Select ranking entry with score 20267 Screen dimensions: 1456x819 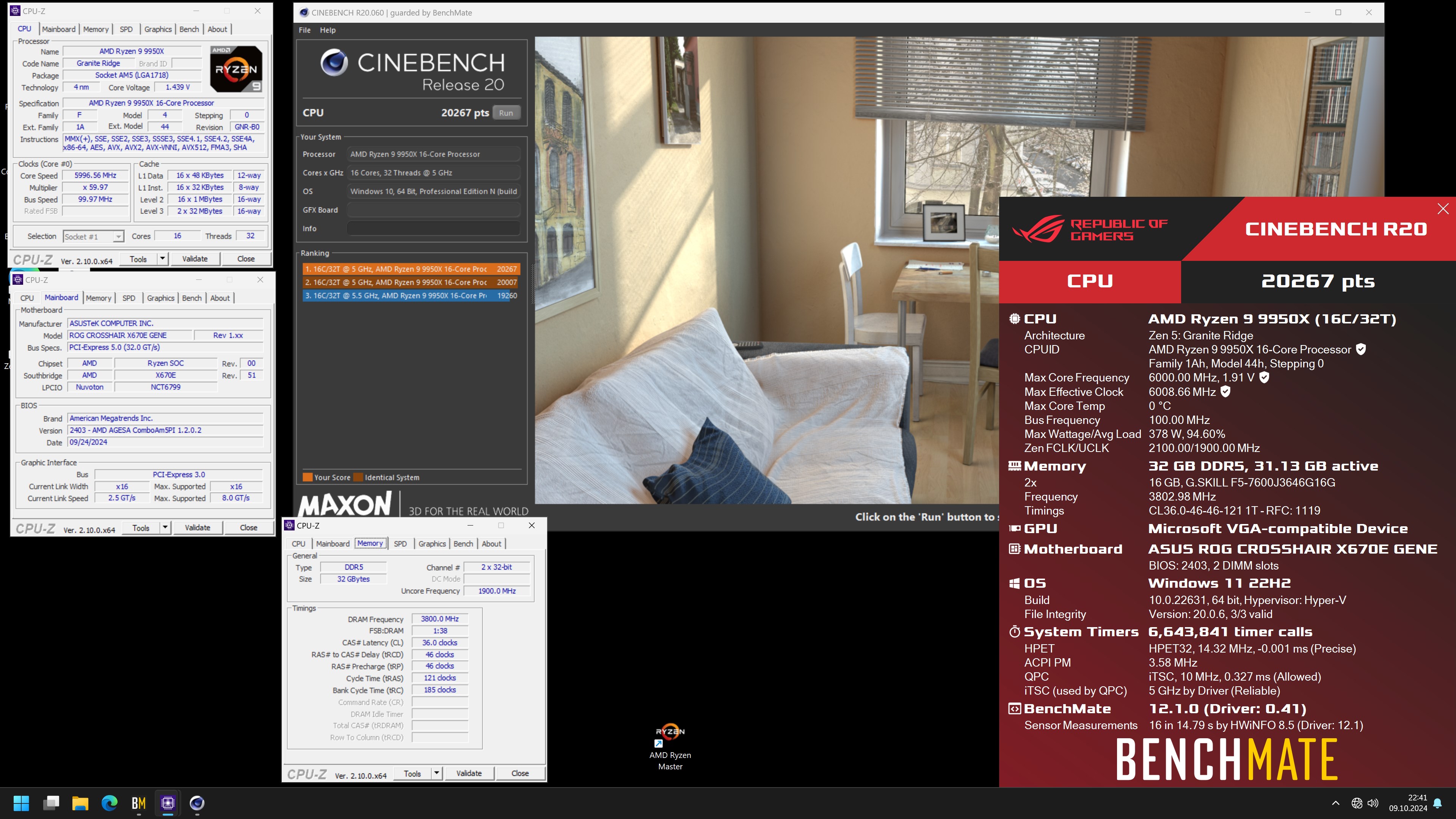(x=411, y=269)
